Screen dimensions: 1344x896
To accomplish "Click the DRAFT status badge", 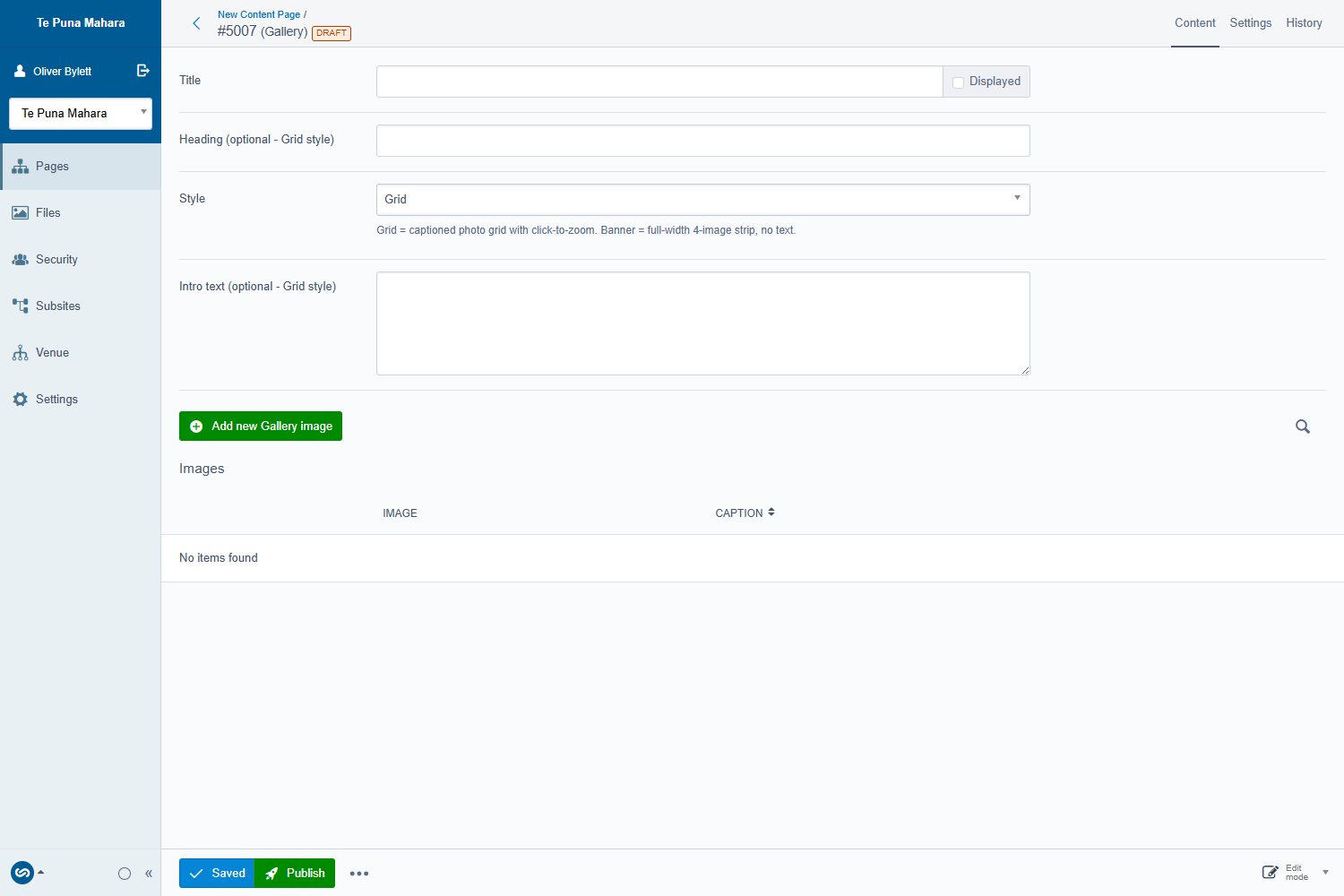I will [x=332, y=33].
